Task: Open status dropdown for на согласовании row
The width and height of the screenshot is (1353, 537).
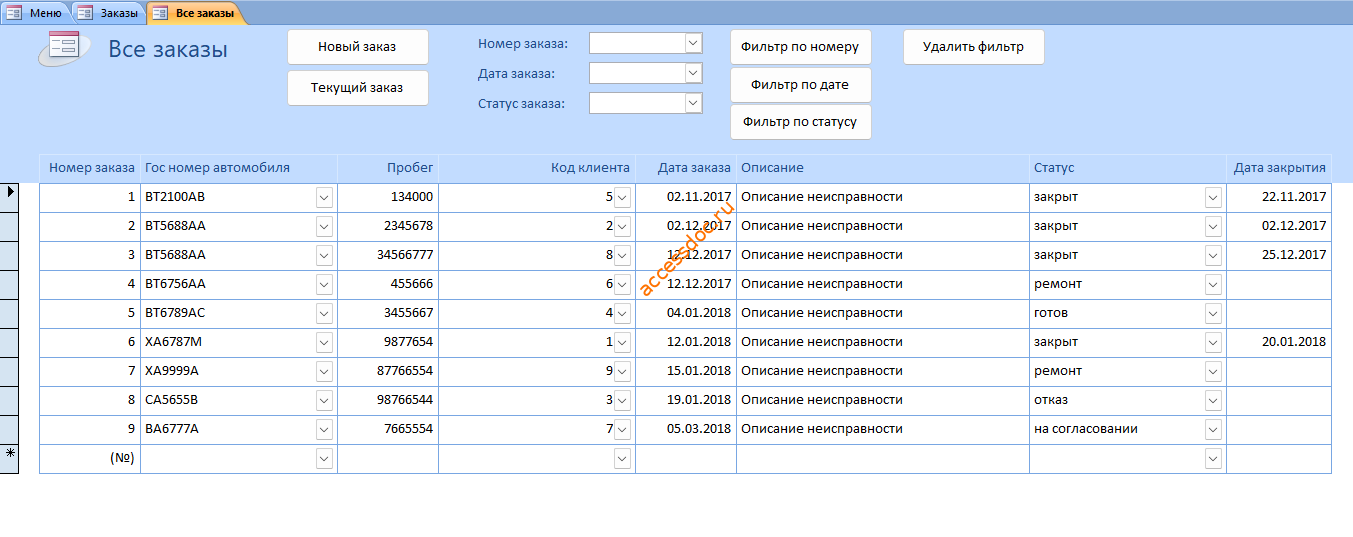Action: click(x=1214, y=430)
